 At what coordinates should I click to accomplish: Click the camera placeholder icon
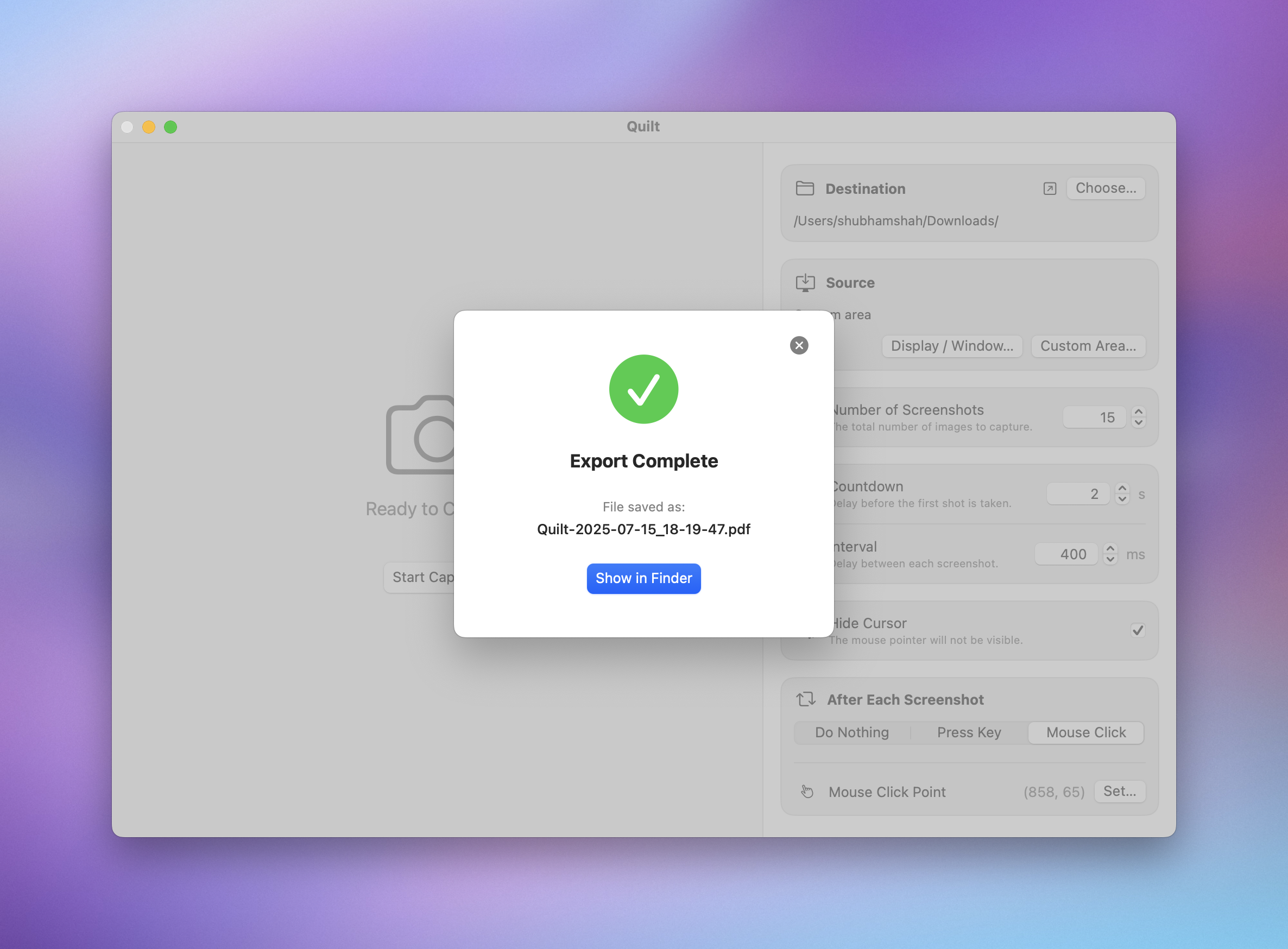pyautogui.click(x=420, y=435)
